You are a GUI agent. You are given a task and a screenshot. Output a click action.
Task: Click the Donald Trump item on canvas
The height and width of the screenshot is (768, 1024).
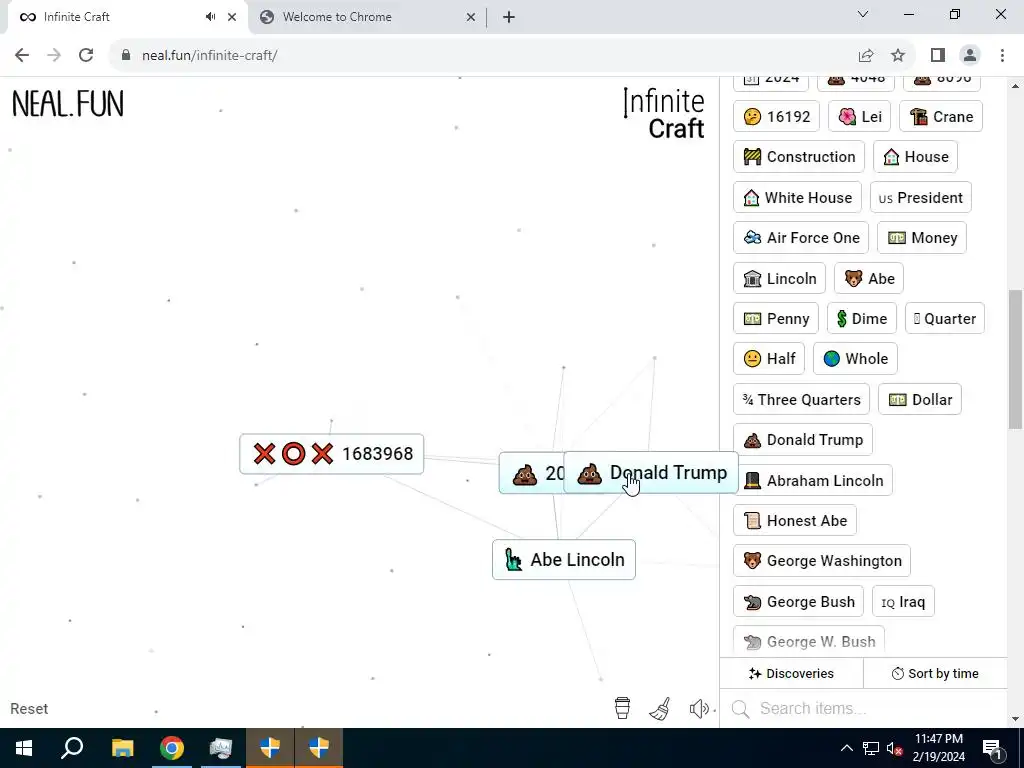point(651,473)
